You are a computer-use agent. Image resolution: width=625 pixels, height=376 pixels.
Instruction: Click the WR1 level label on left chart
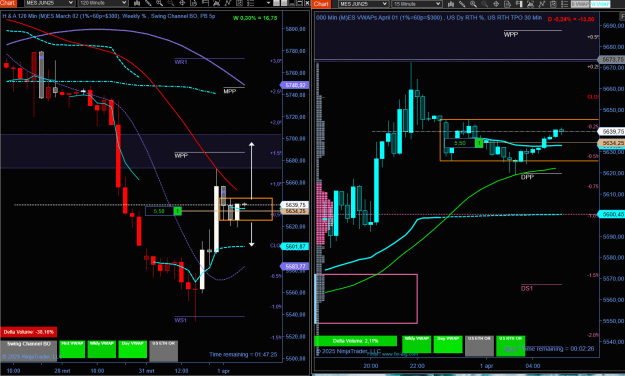tap(181, 62)
